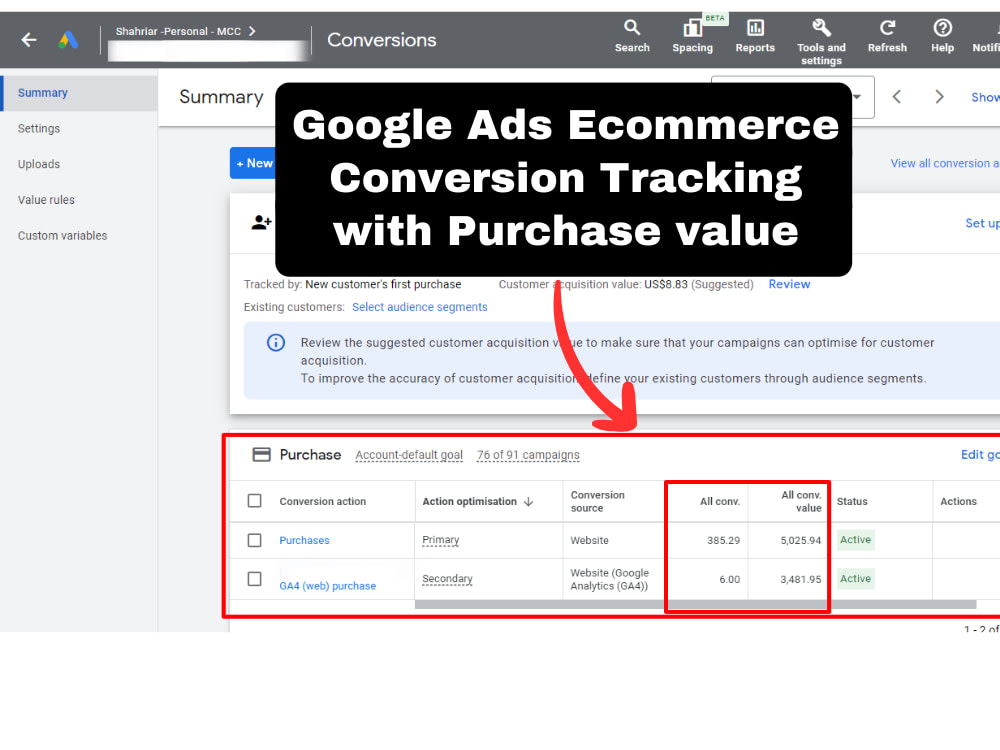Click the Conversions page title
Screen dimensions: 1000x750
pos(381,40)
